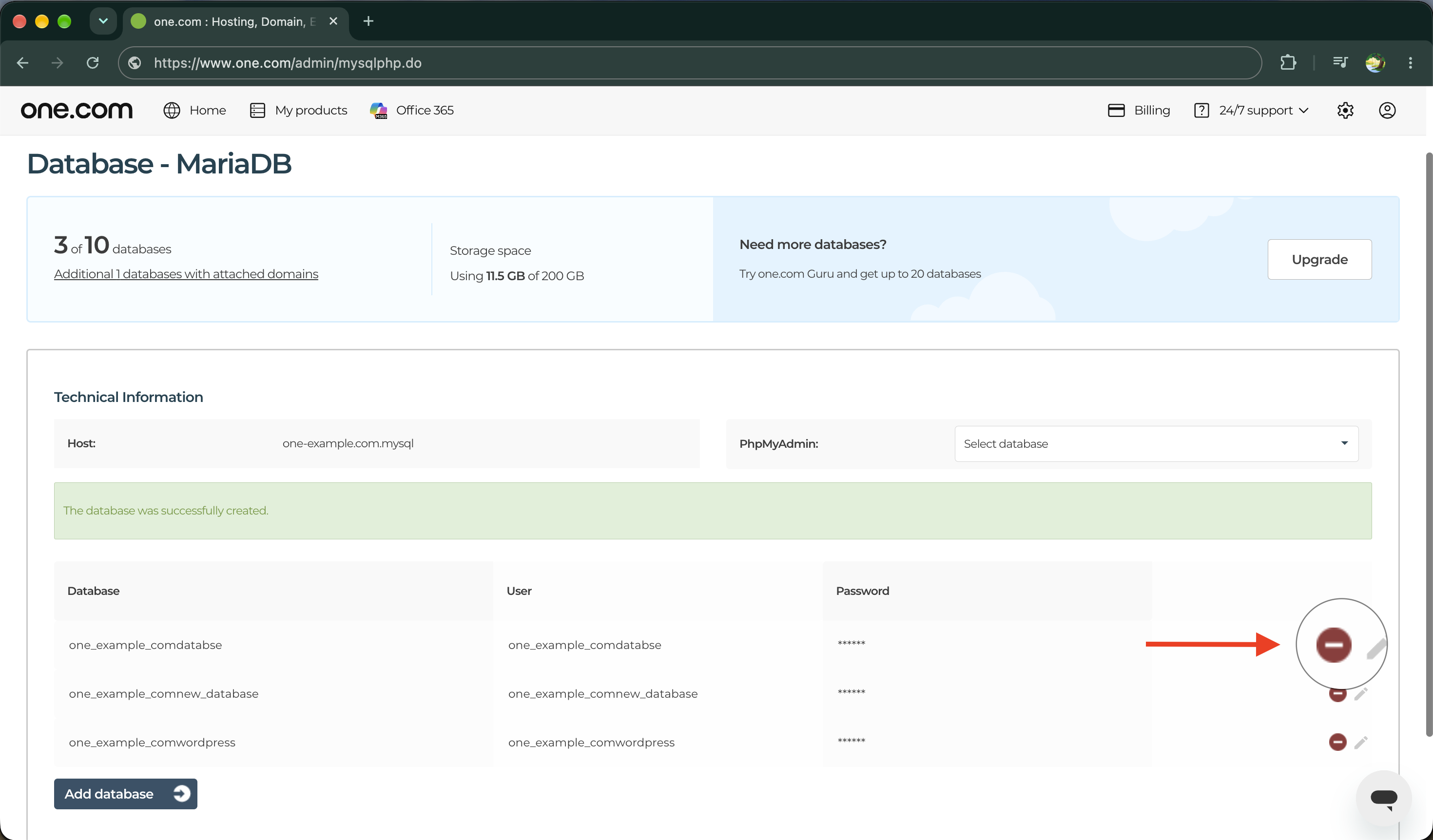Open media control icon in toolbar
This screenshot has width=1433, height=840.
(1340, 62)
